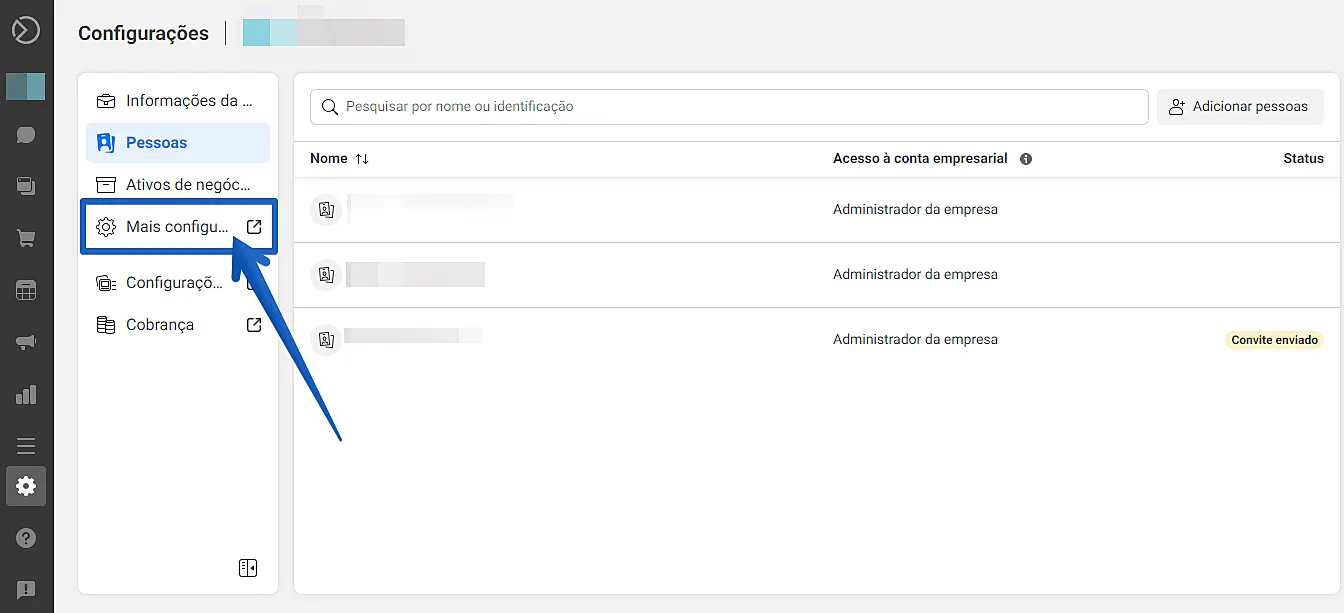Image resolution: width=1344 pixels, height=613 pixels.
Task: Open the Inbox chat bubble icon
Action: tap(26, 134)
